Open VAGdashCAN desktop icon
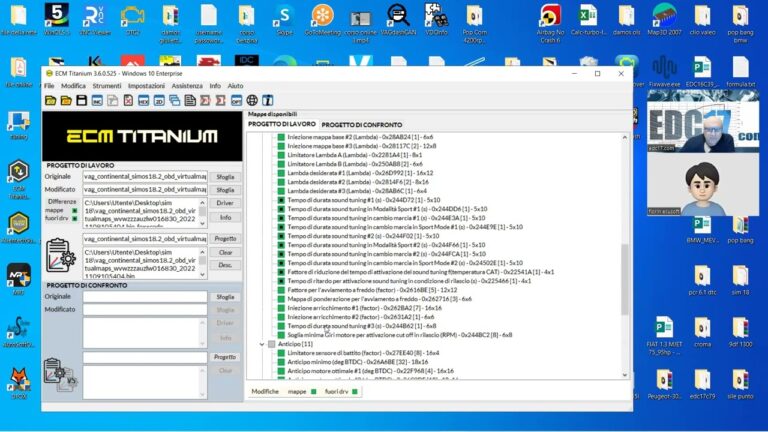768x432 pixels. pyautogui.click(x=398, y=21)
